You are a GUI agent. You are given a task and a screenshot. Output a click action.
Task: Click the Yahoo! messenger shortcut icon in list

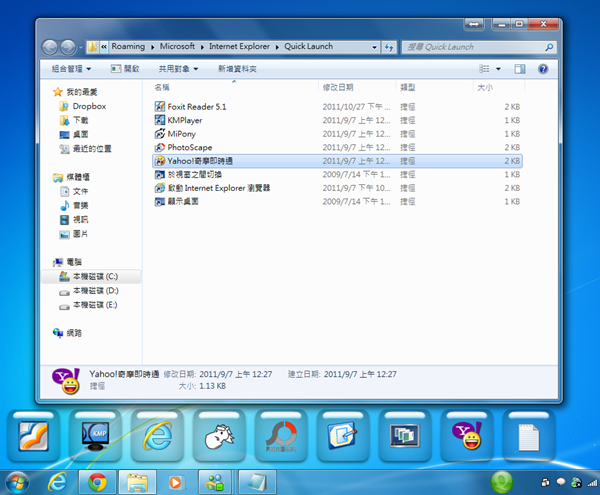coord(160,161)
